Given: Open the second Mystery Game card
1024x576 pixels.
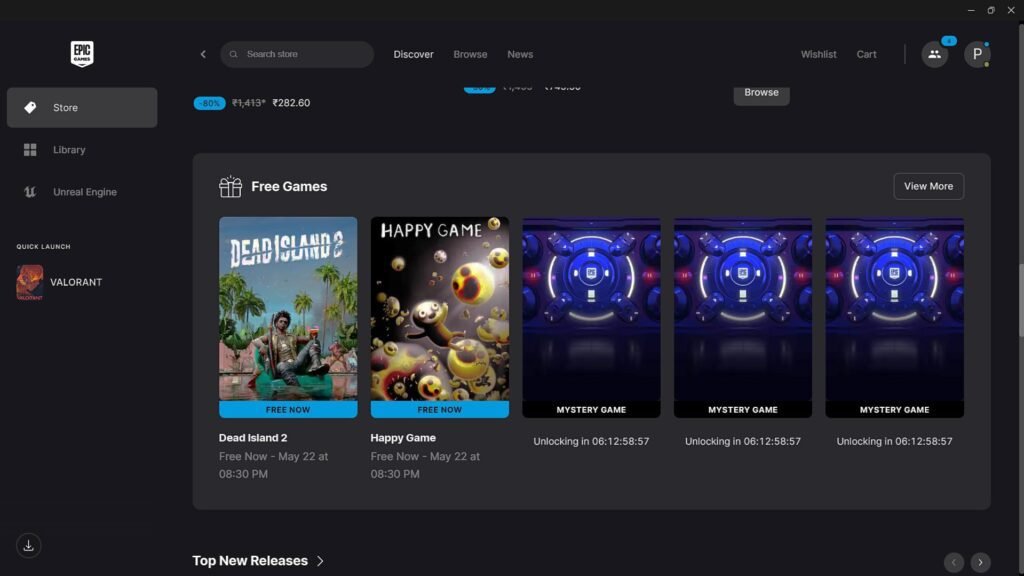Looking at the screenshot, I should point(743,317).
